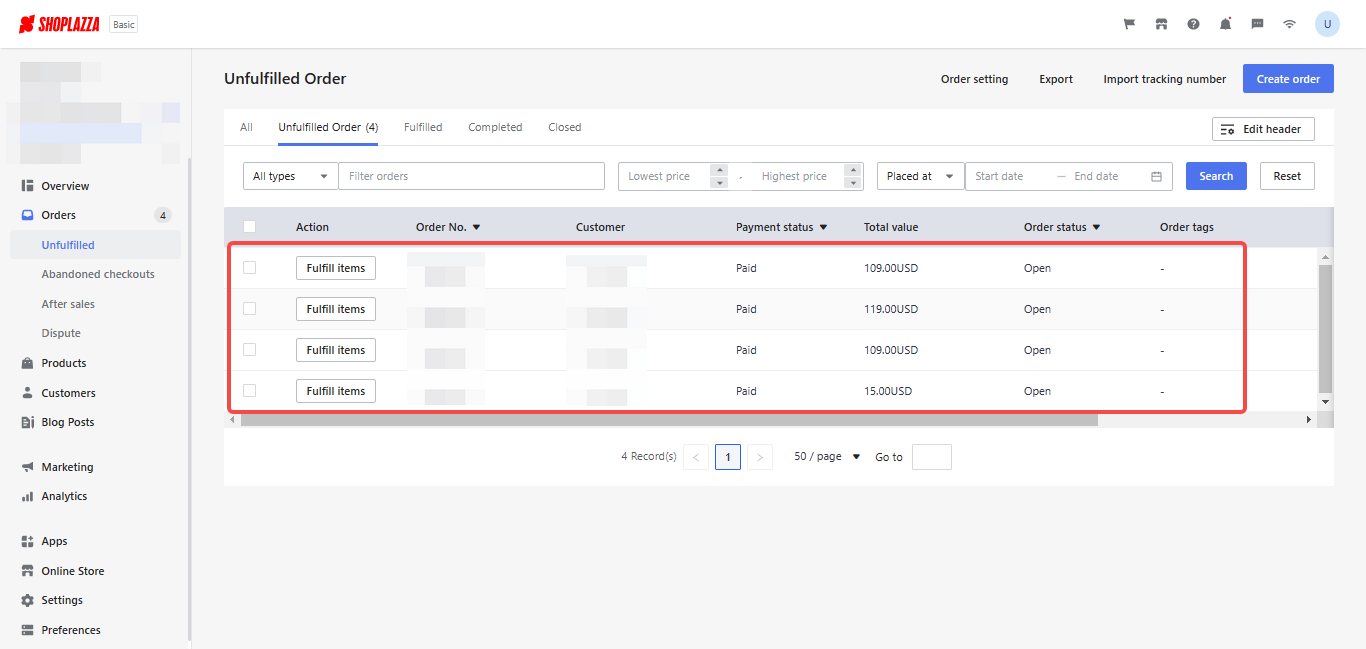Go to Overview via its sidebar icon
Screen dimensions: 1366x649
27,186
